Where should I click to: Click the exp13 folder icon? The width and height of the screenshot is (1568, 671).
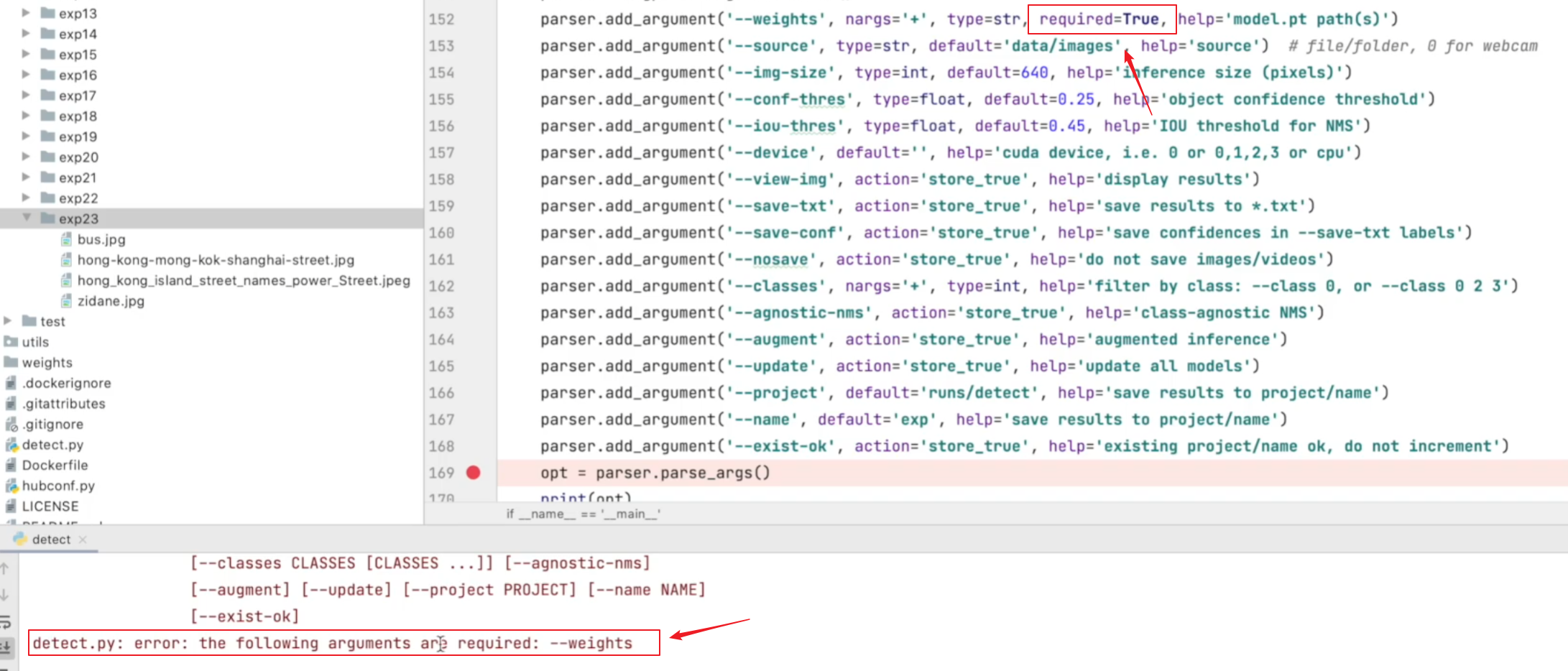[48, 13]
